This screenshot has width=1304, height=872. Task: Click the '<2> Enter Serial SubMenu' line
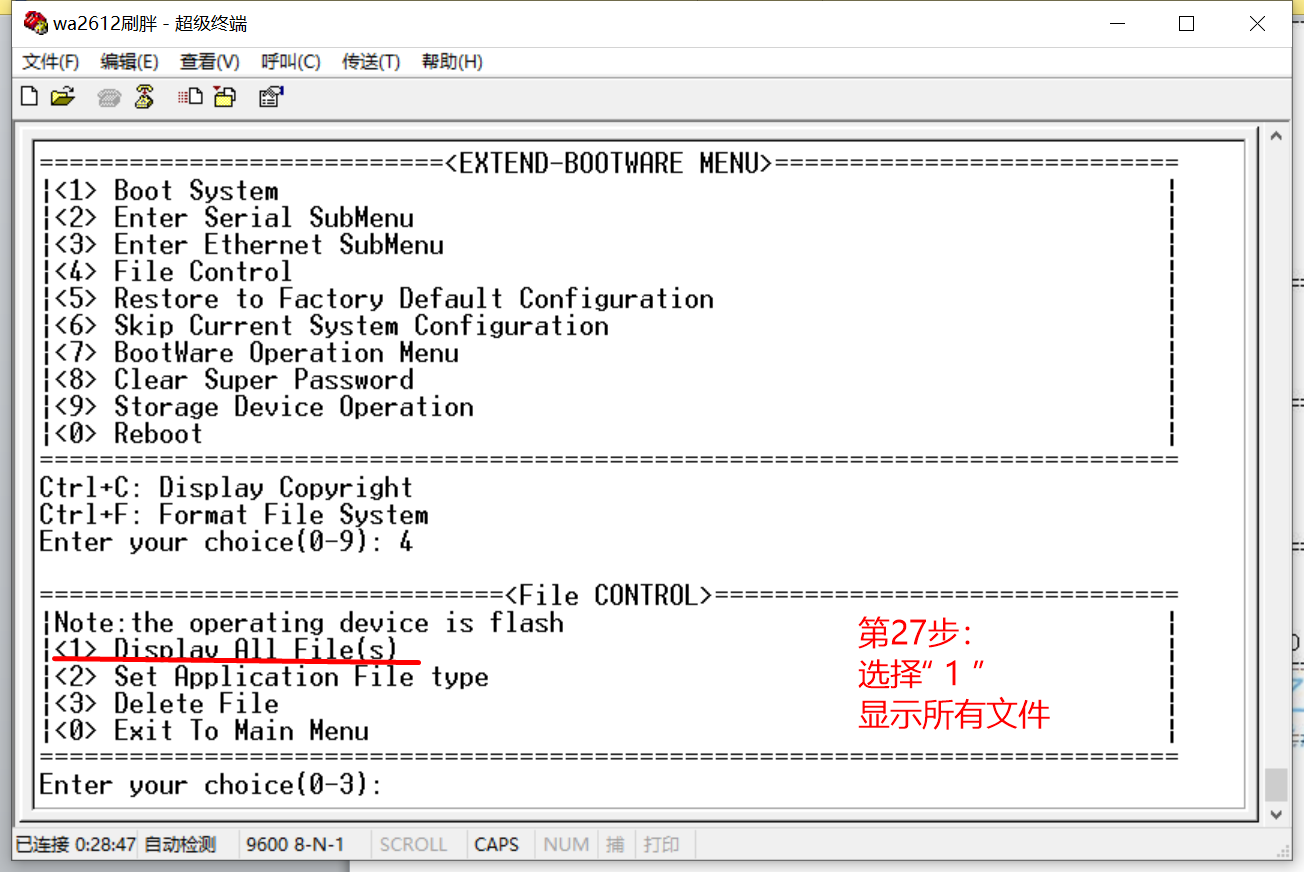pos(234,218)
